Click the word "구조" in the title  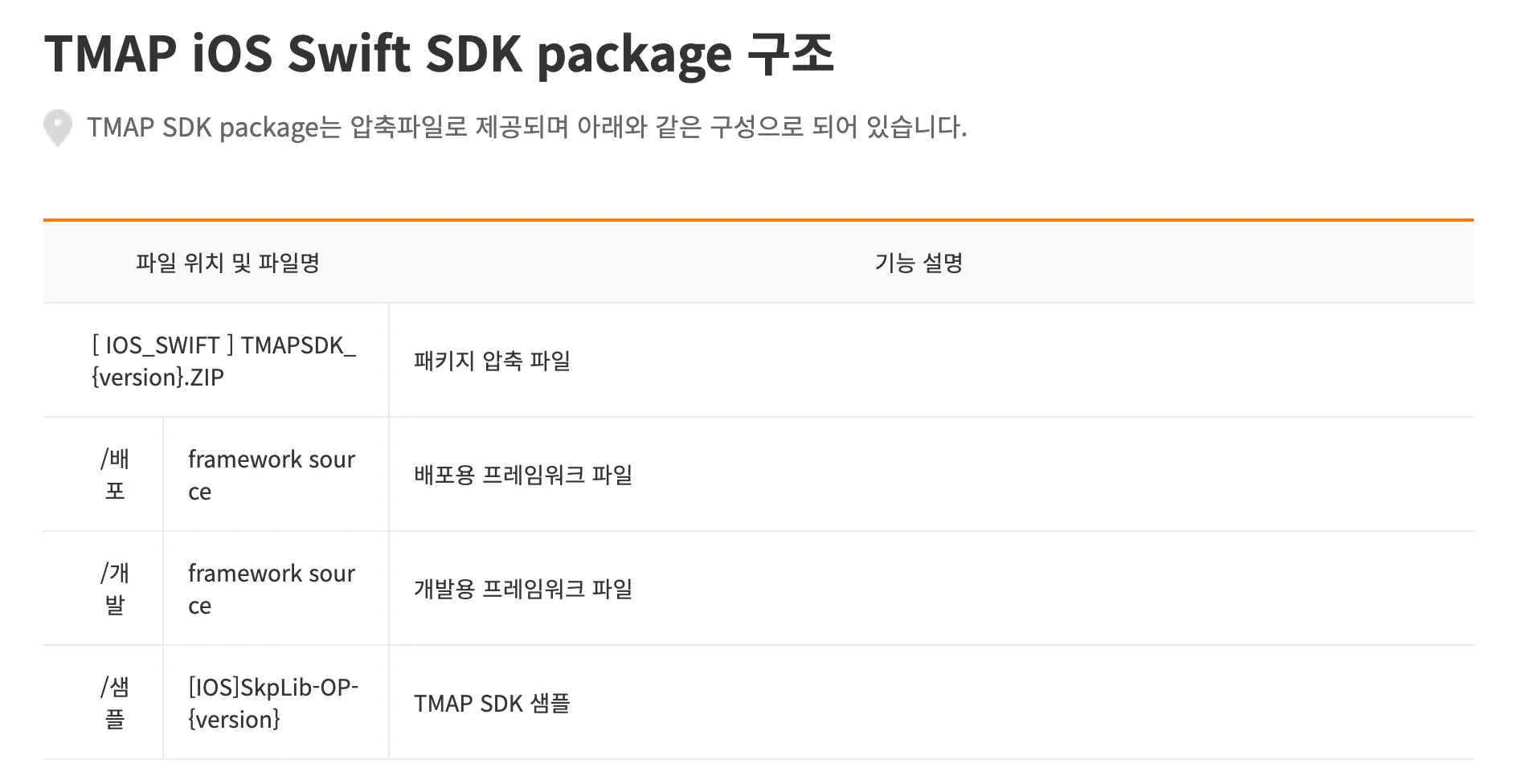point(791,54)
